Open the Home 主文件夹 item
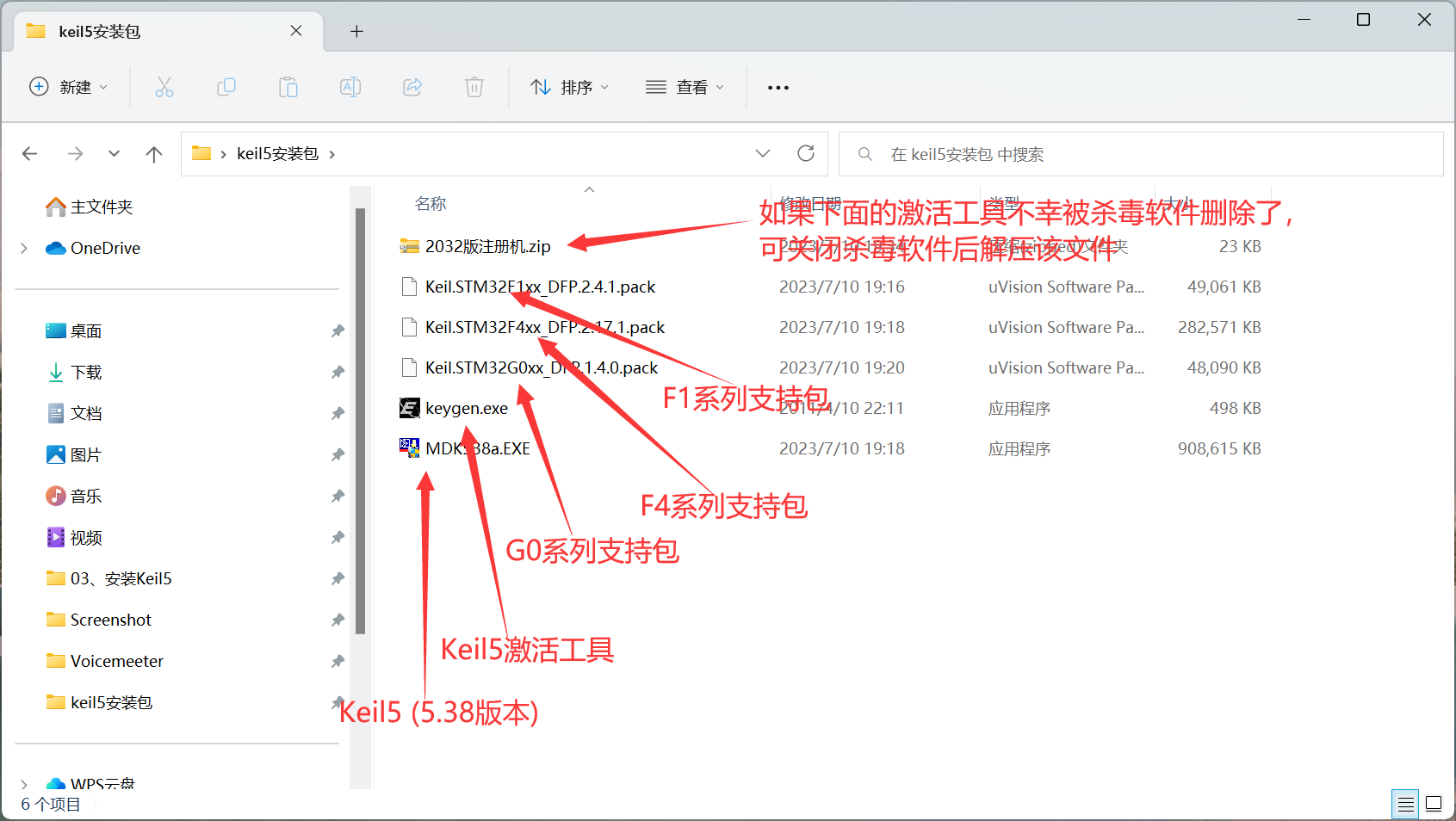 coord(90,207)
